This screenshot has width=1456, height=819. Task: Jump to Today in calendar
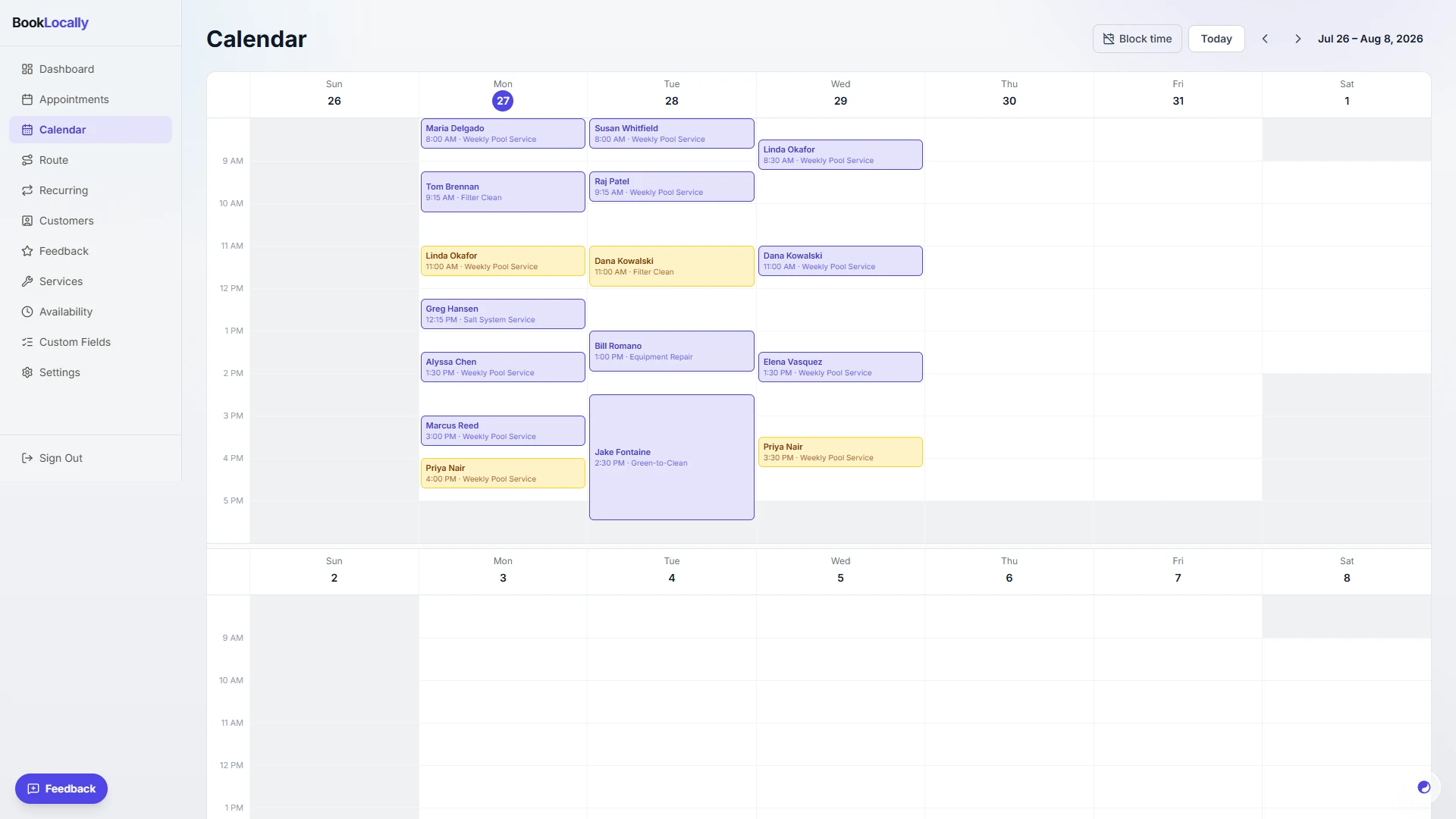click(x=1216, y=39)
